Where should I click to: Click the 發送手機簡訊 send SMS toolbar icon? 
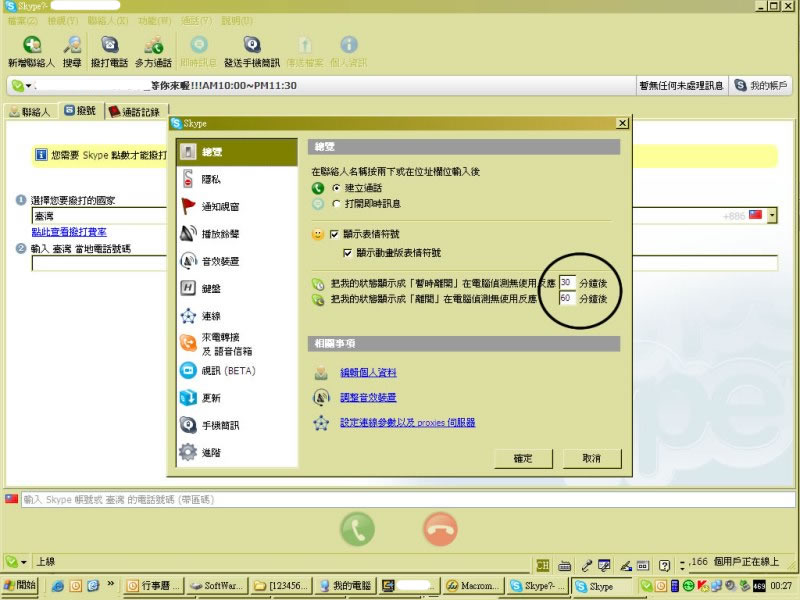click(252, 52)
